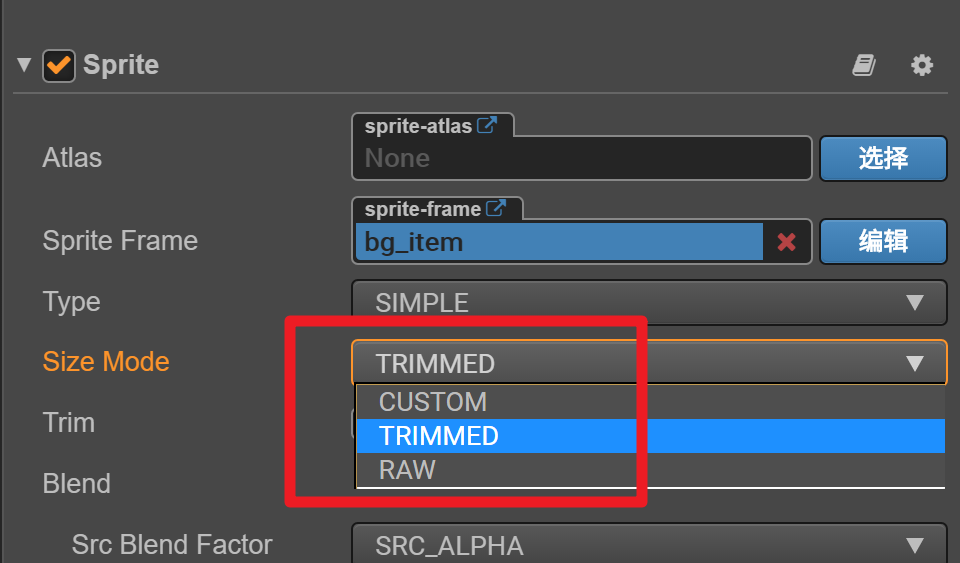Close the Size Mode dropdown showing TRIMMED

(648, 363)
